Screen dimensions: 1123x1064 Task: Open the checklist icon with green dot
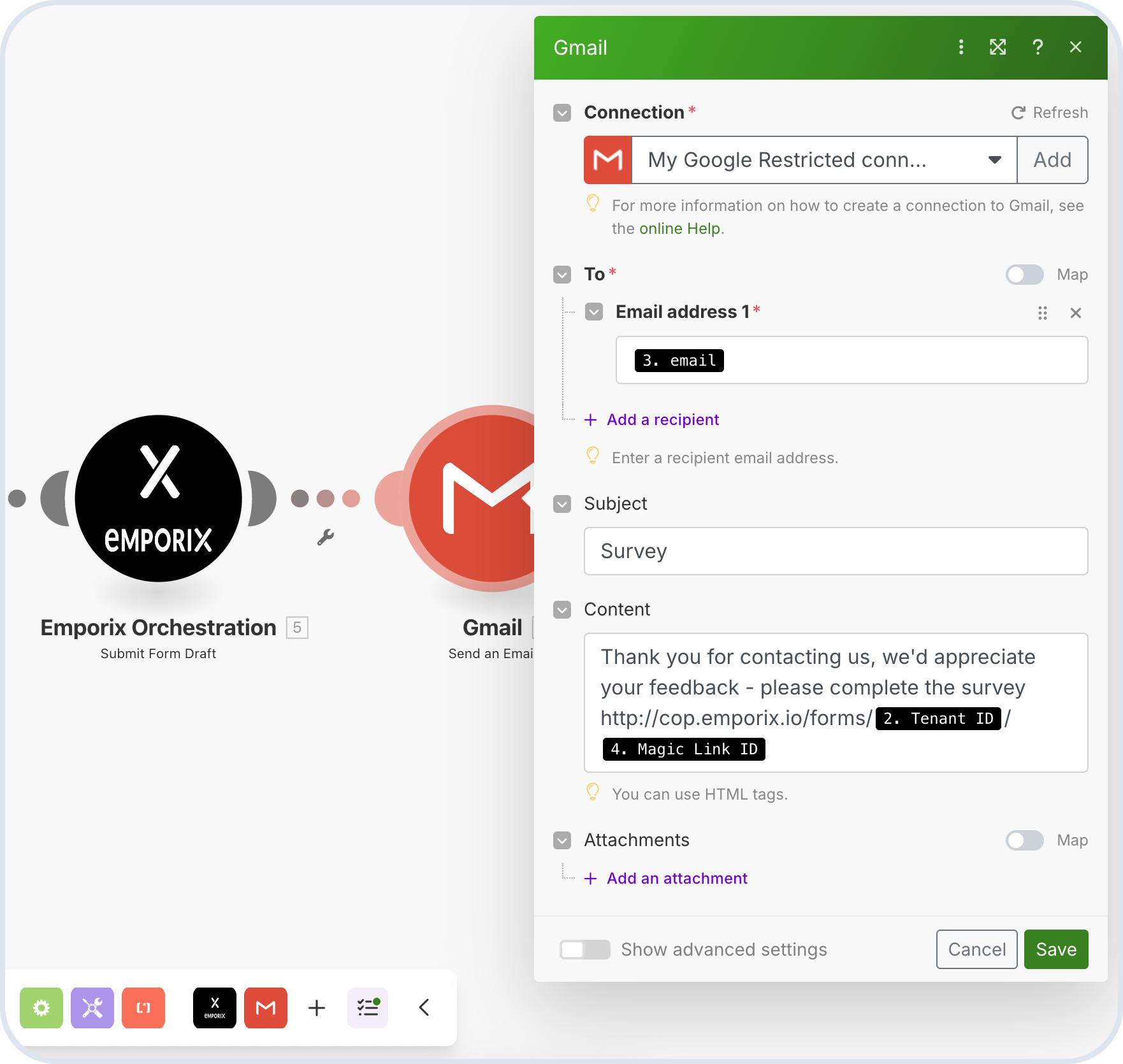coord(368,1008)
